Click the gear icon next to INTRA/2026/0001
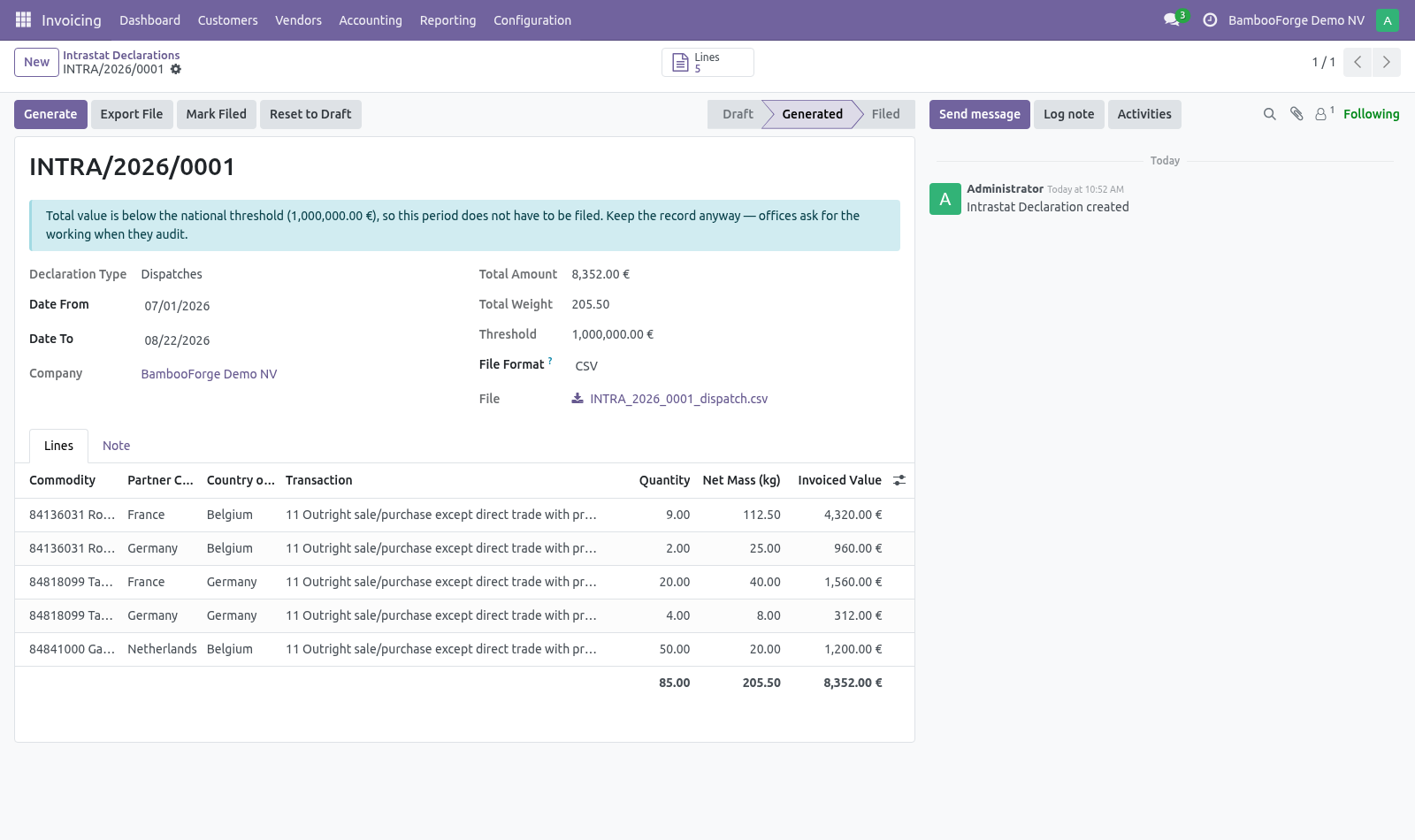 click(x=176, y=69)
